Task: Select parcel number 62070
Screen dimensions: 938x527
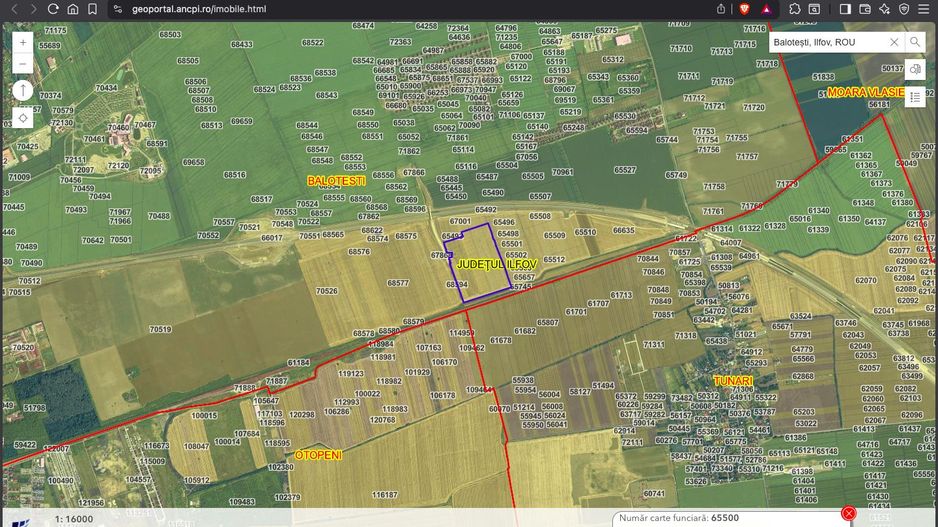Action: [x=866, y=280]
